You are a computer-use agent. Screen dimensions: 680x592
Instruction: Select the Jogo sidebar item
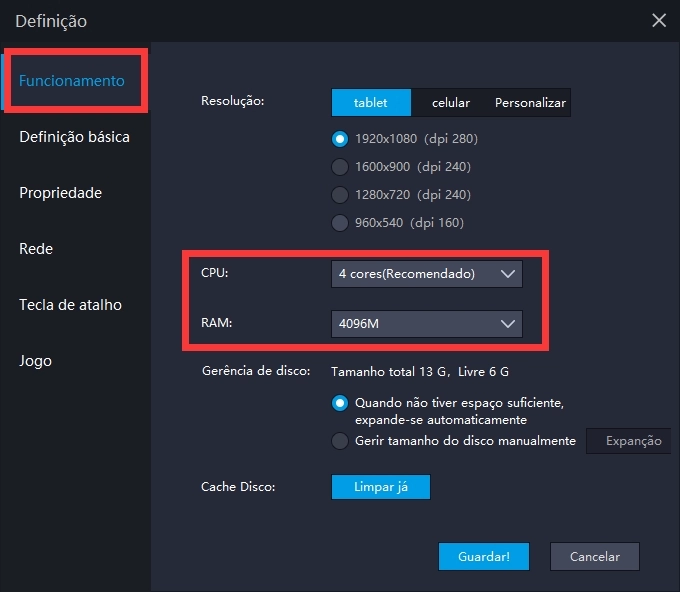[35, 361]
